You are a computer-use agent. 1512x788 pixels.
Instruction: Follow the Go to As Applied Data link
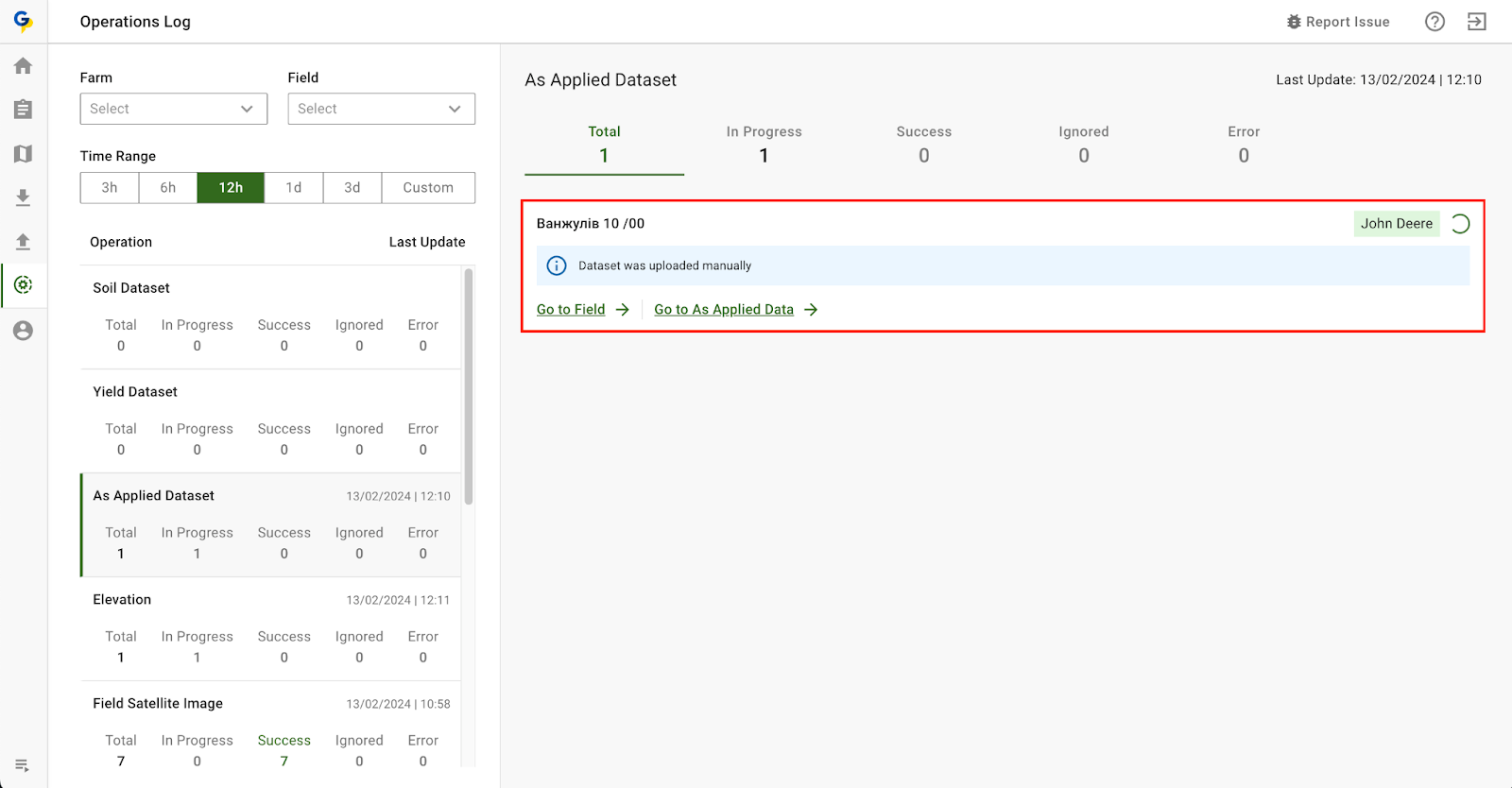click(x=724, y=310)
